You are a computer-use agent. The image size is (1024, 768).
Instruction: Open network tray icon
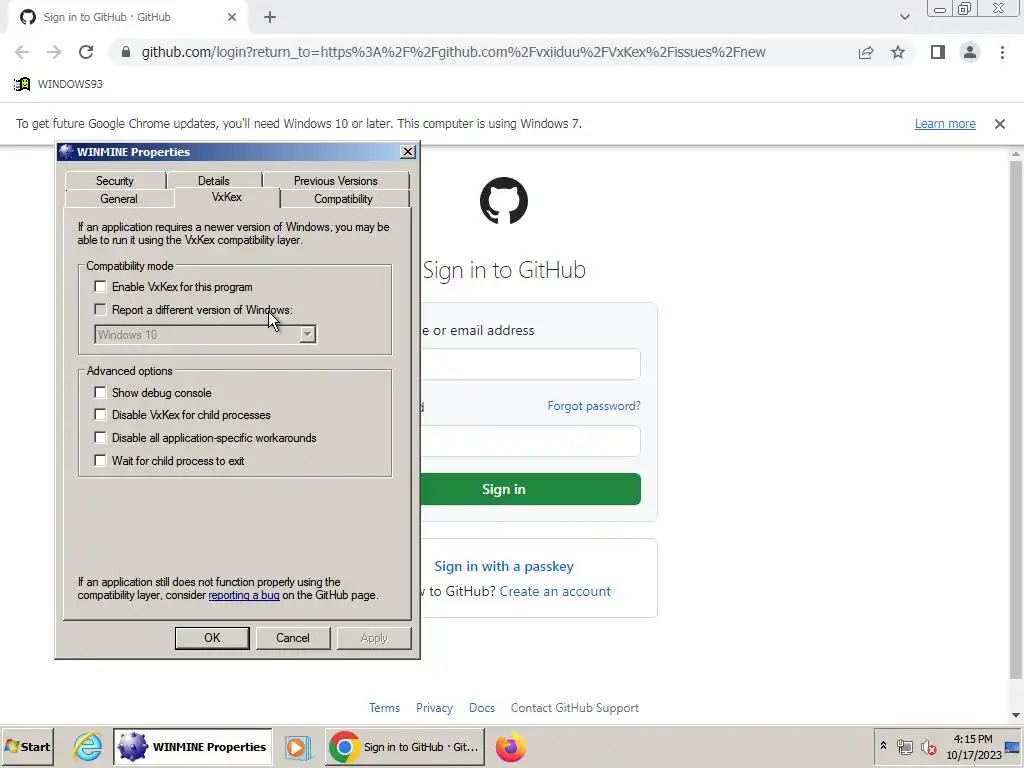coord(904,747)
